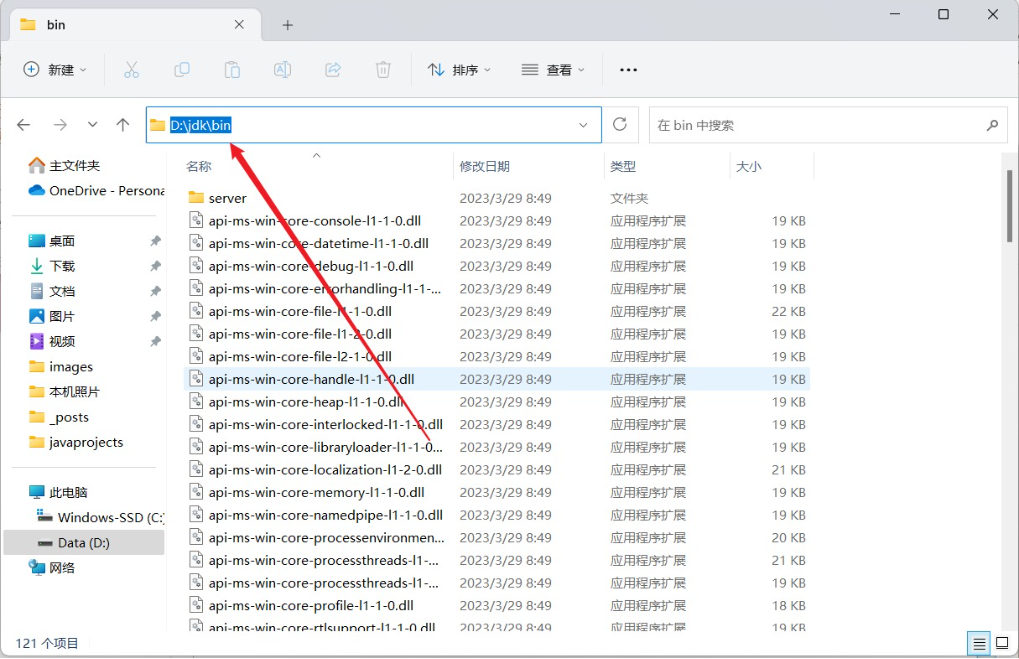This screenshot has height=659, width=1019.
Task: Click the Cut scissors icon
Action: [131, 70]
